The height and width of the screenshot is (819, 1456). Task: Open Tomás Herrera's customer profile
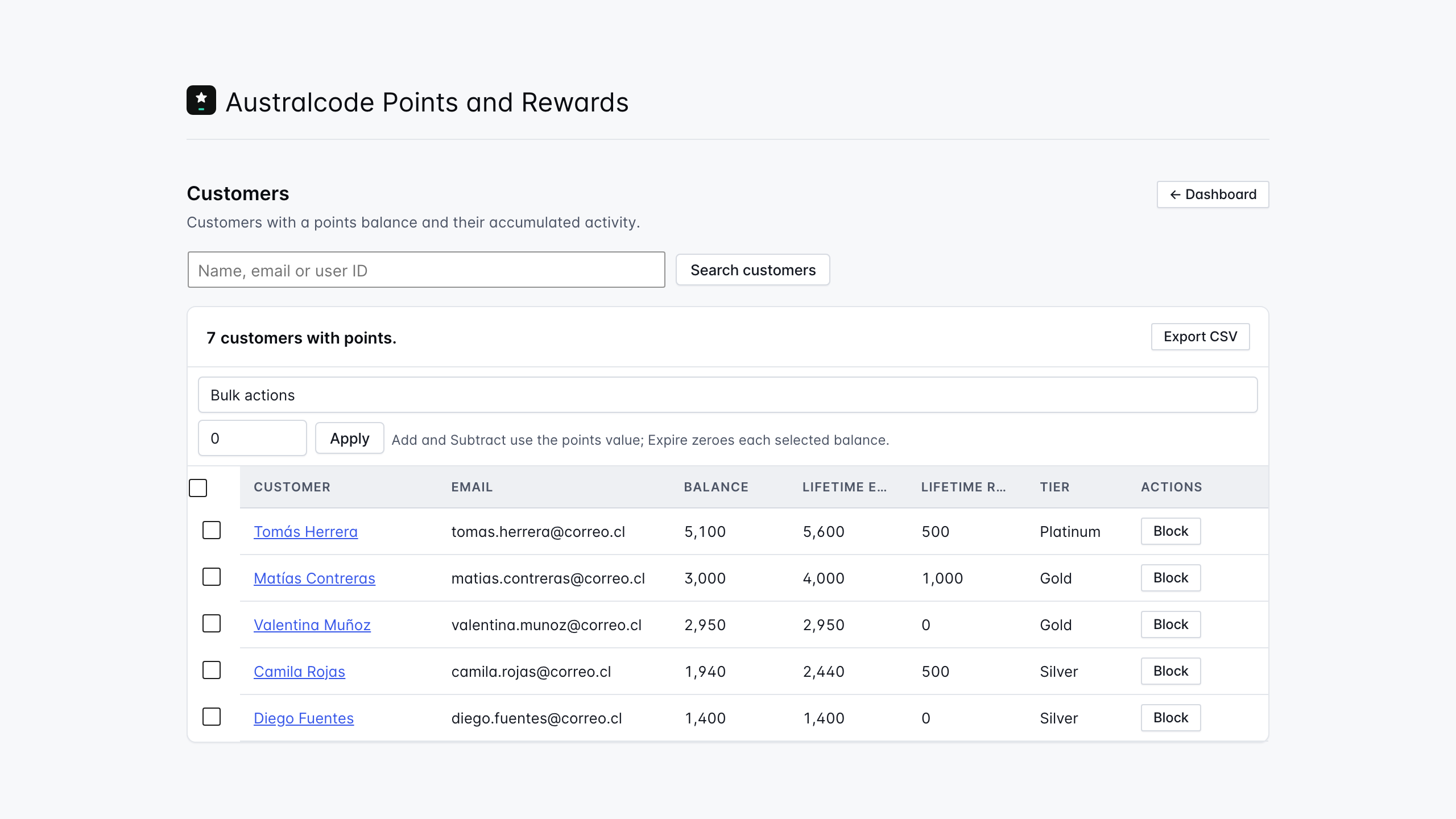(305, 531)
